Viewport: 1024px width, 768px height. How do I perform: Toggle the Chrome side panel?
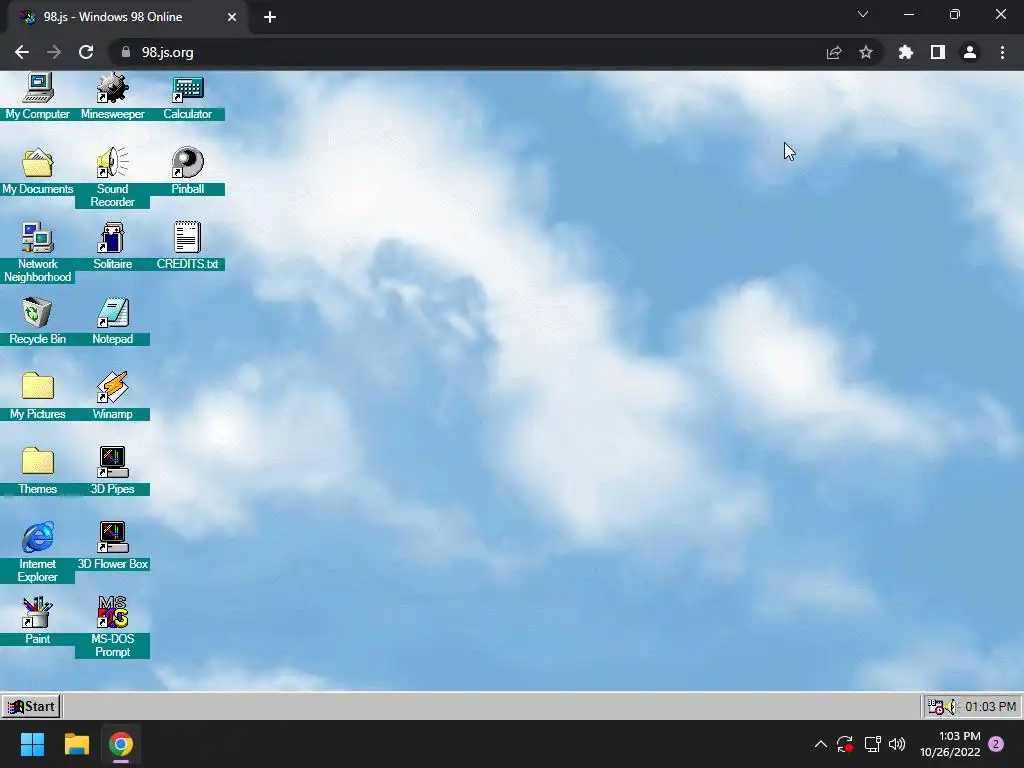coord(938,52)
